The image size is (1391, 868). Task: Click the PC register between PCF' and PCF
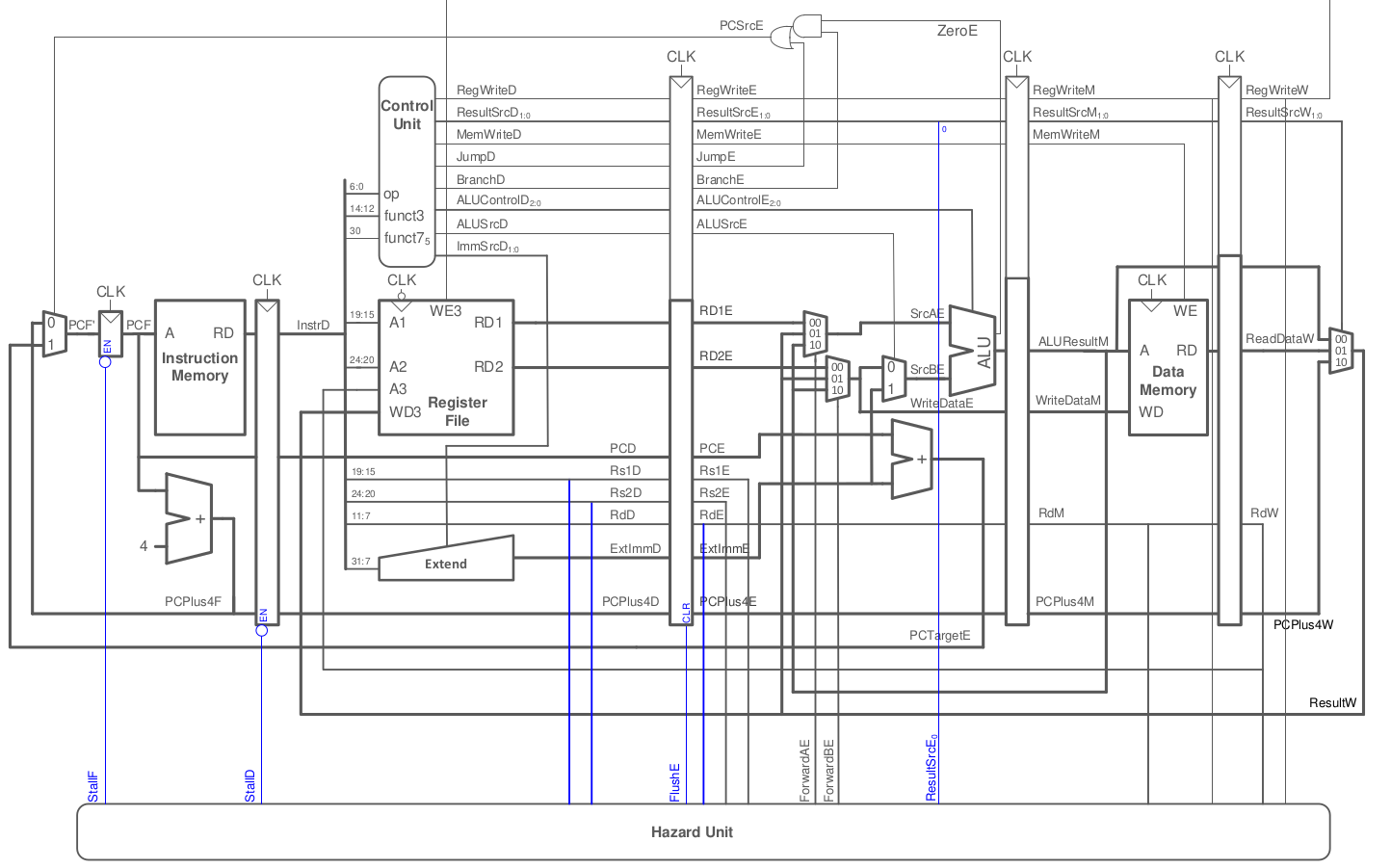click(x=111, y=333)
